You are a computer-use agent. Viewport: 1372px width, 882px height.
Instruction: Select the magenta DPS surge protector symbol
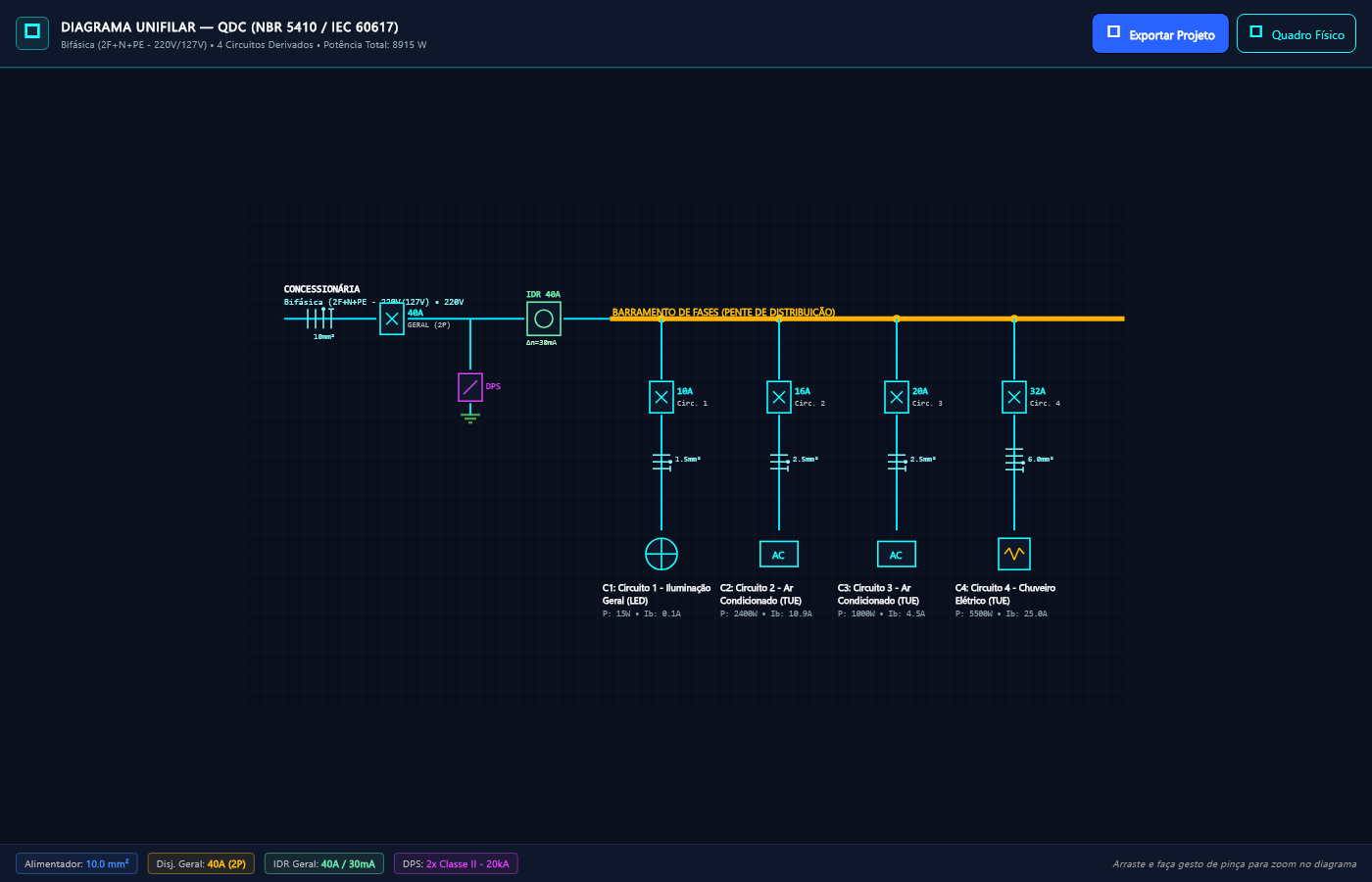(470, 387)
